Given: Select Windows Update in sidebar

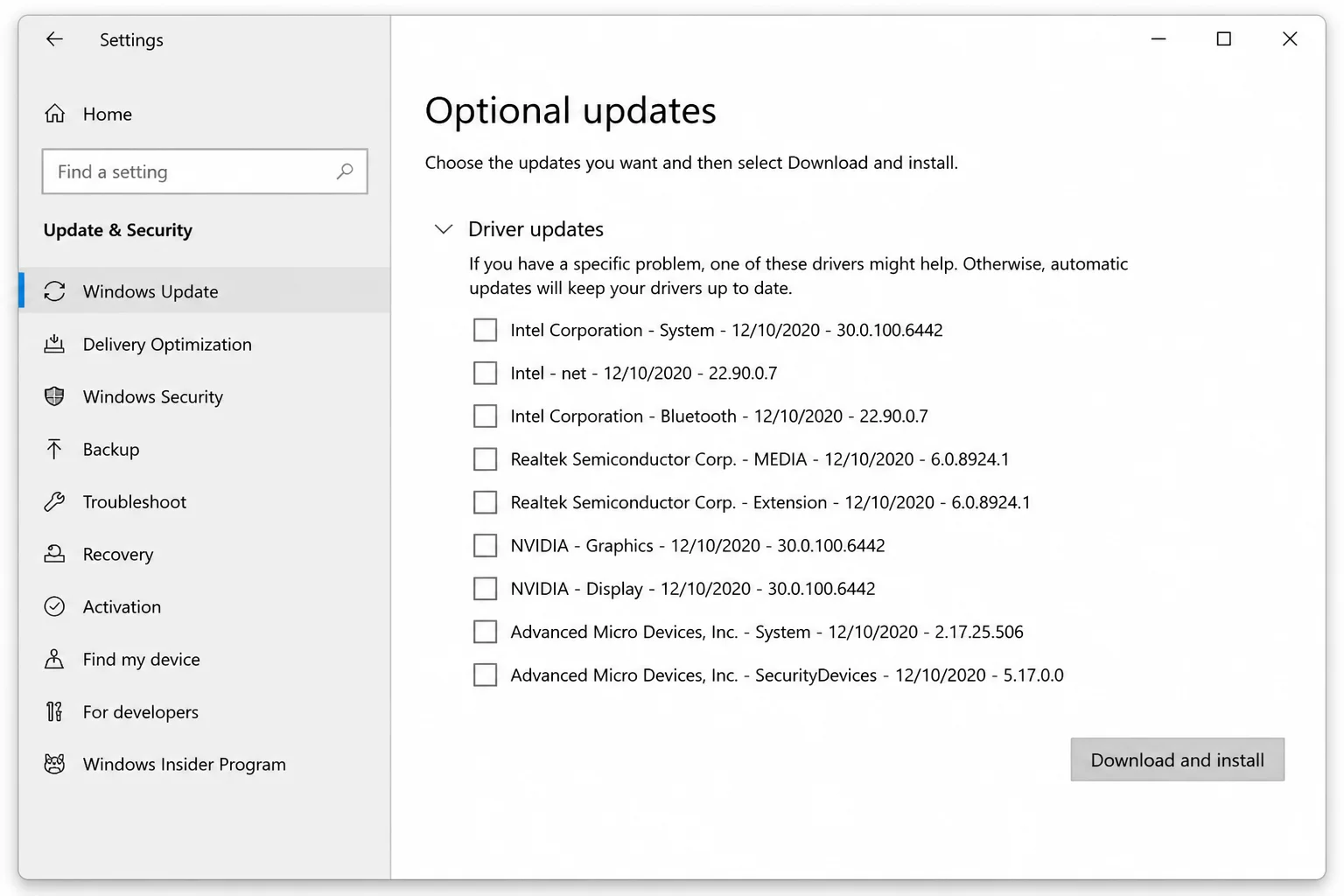Looking at the screenshot, I should (204, 291).
